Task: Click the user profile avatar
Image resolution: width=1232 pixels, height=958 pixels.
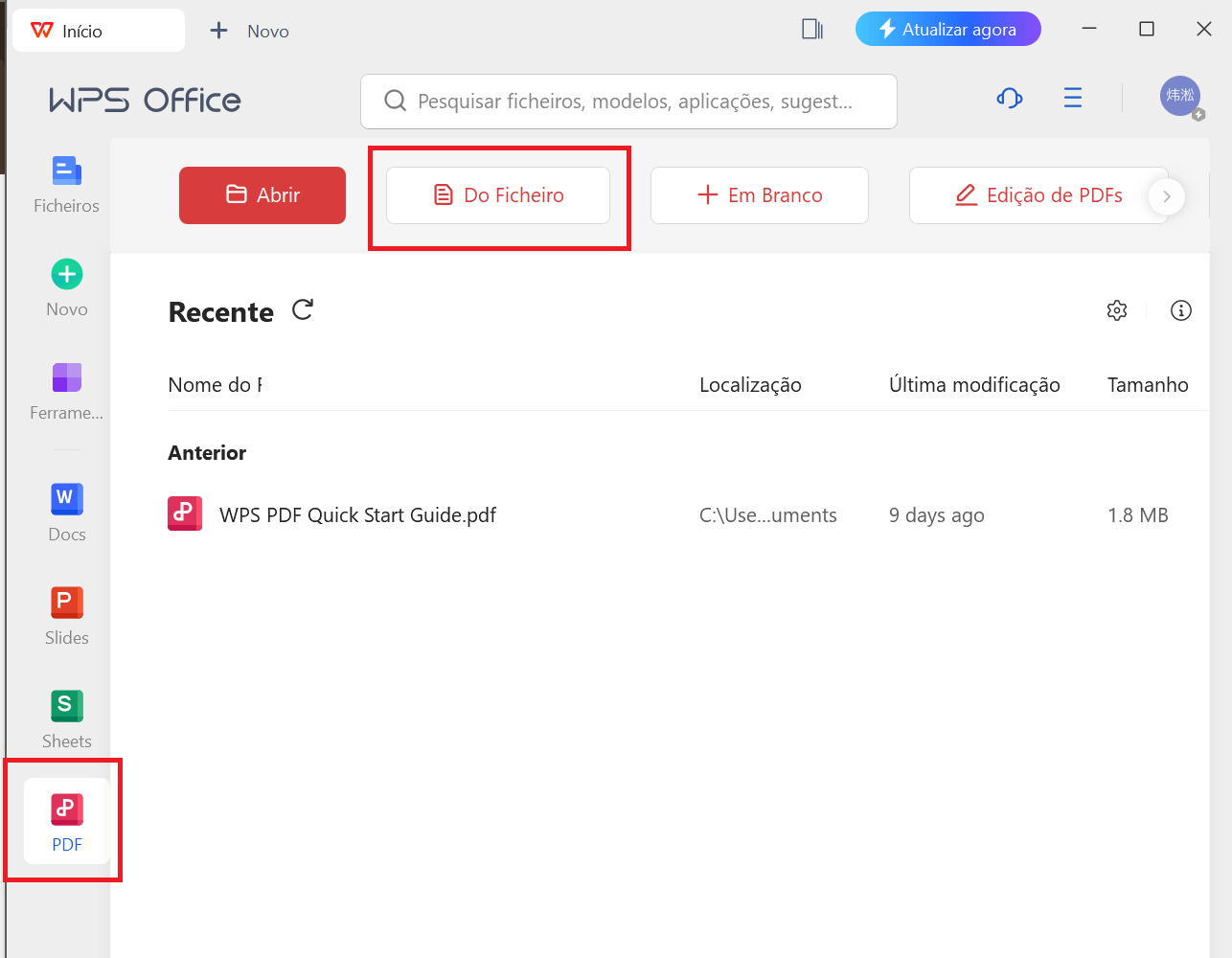Action: [1180, 96]
